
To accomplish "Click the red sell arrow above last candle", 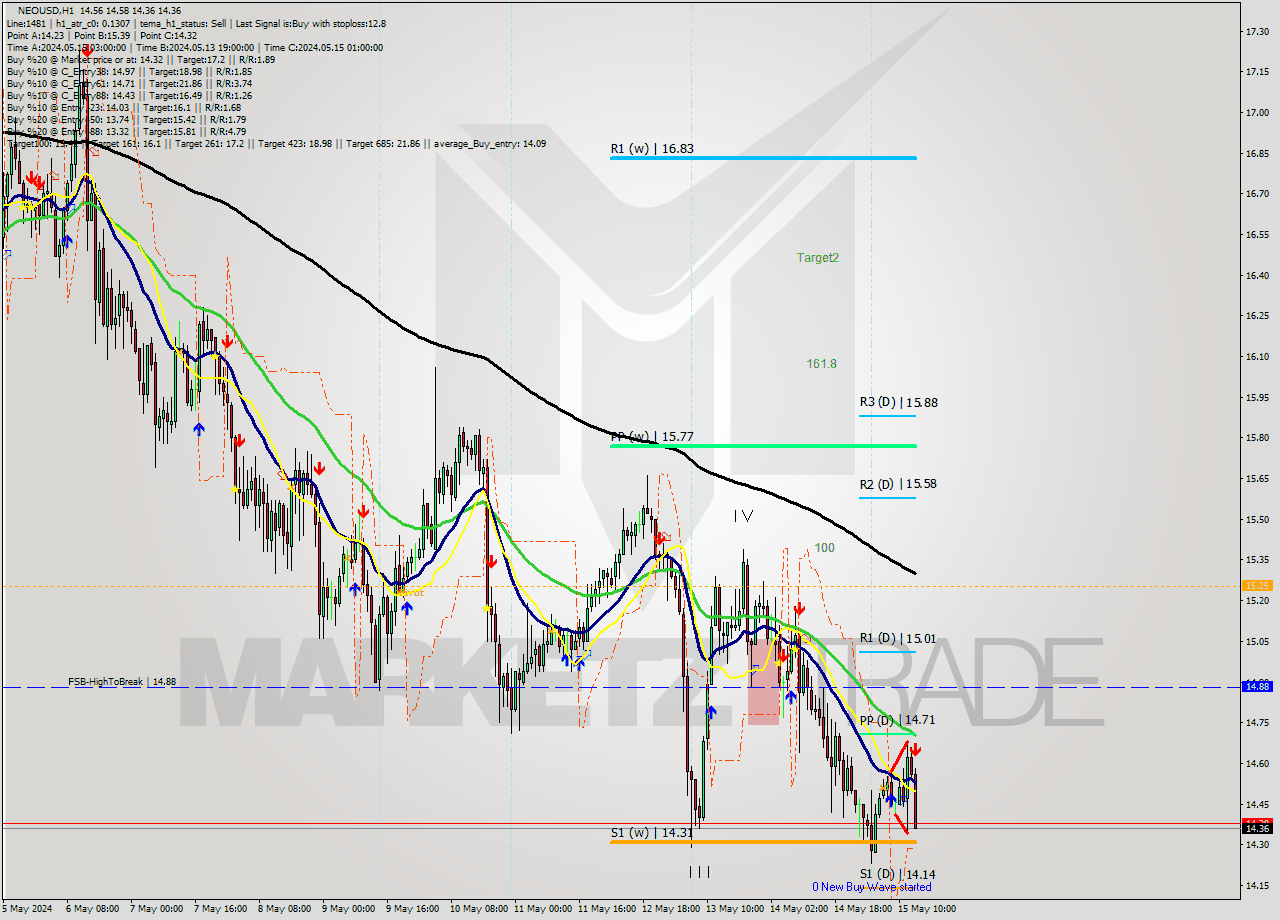I will click(916, 749).
